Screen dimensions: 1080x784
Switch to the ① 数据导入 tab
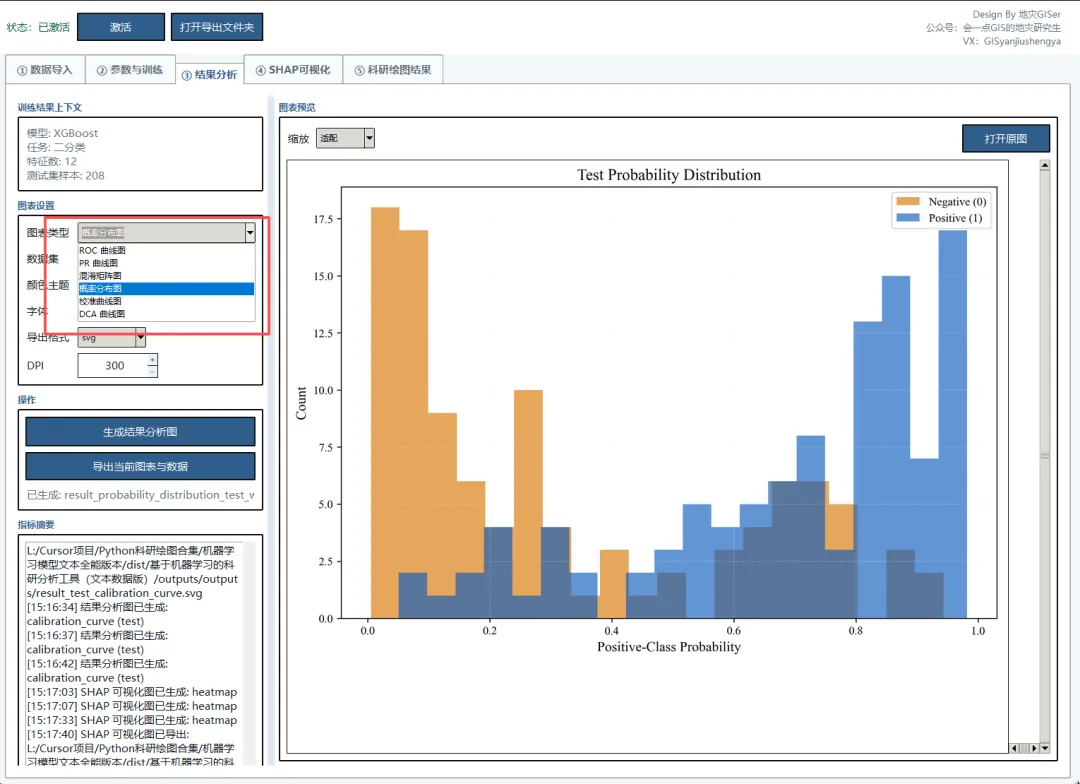point(45,70)
